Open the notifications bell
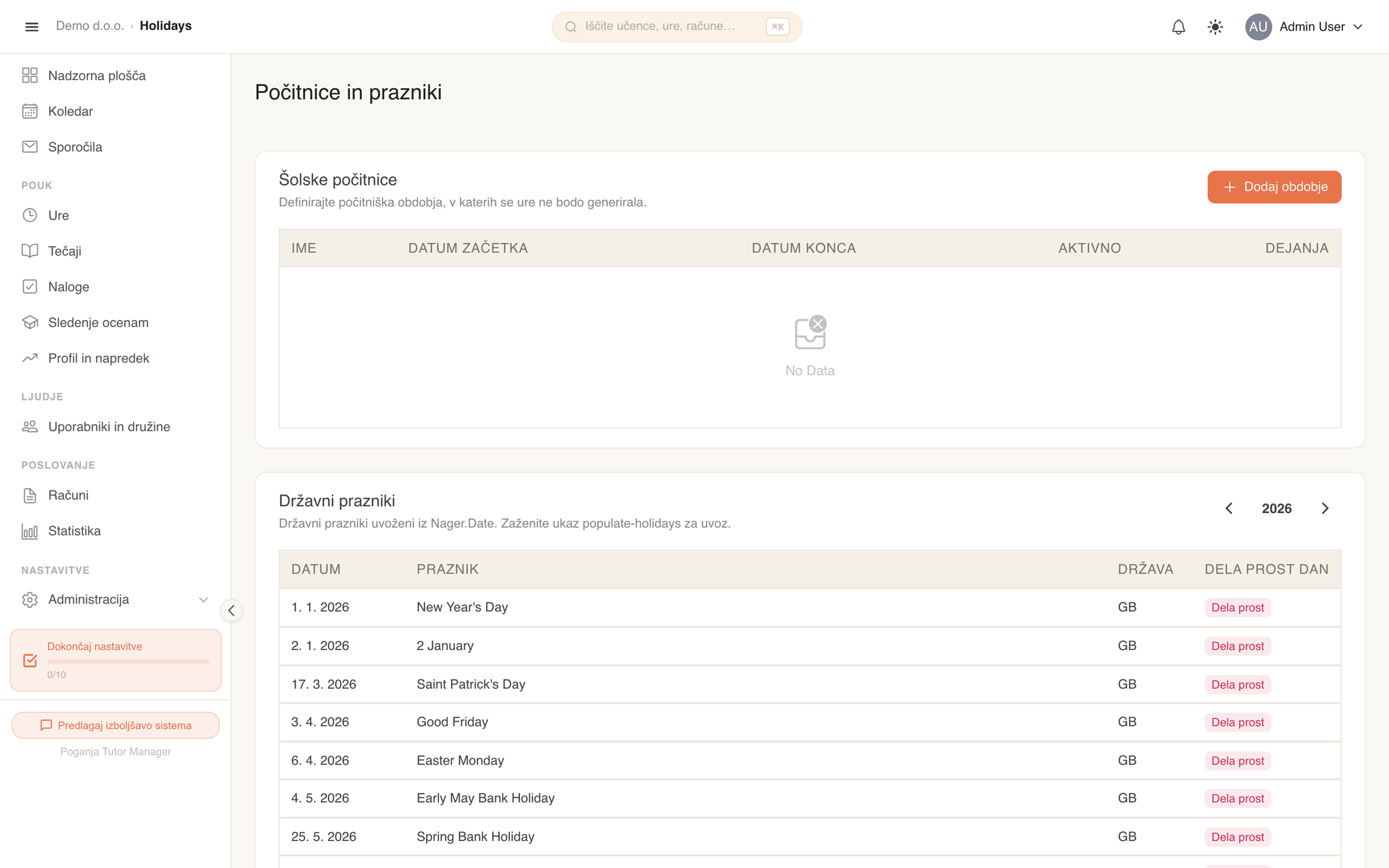 pos(1179,27)
